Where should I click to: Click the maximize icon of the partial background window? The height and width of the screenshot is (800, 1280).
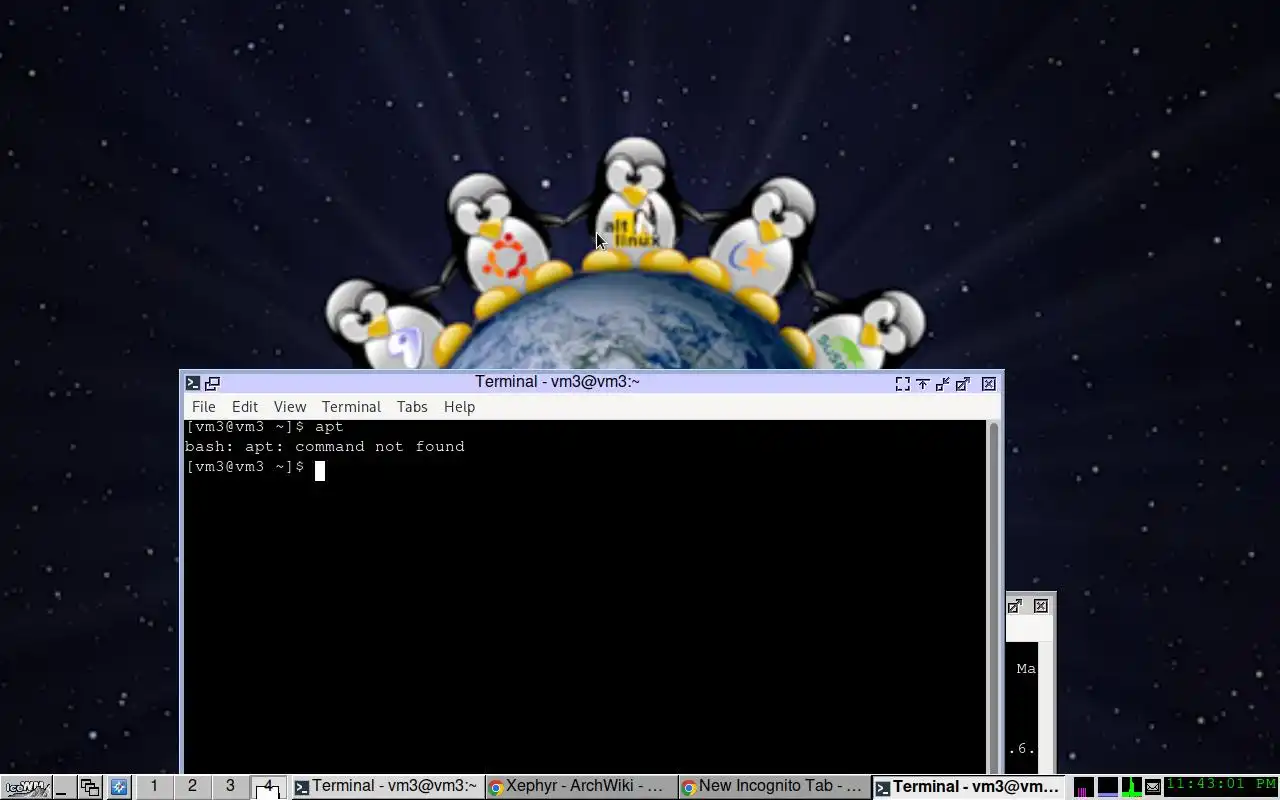click(x=1015, y=606)
